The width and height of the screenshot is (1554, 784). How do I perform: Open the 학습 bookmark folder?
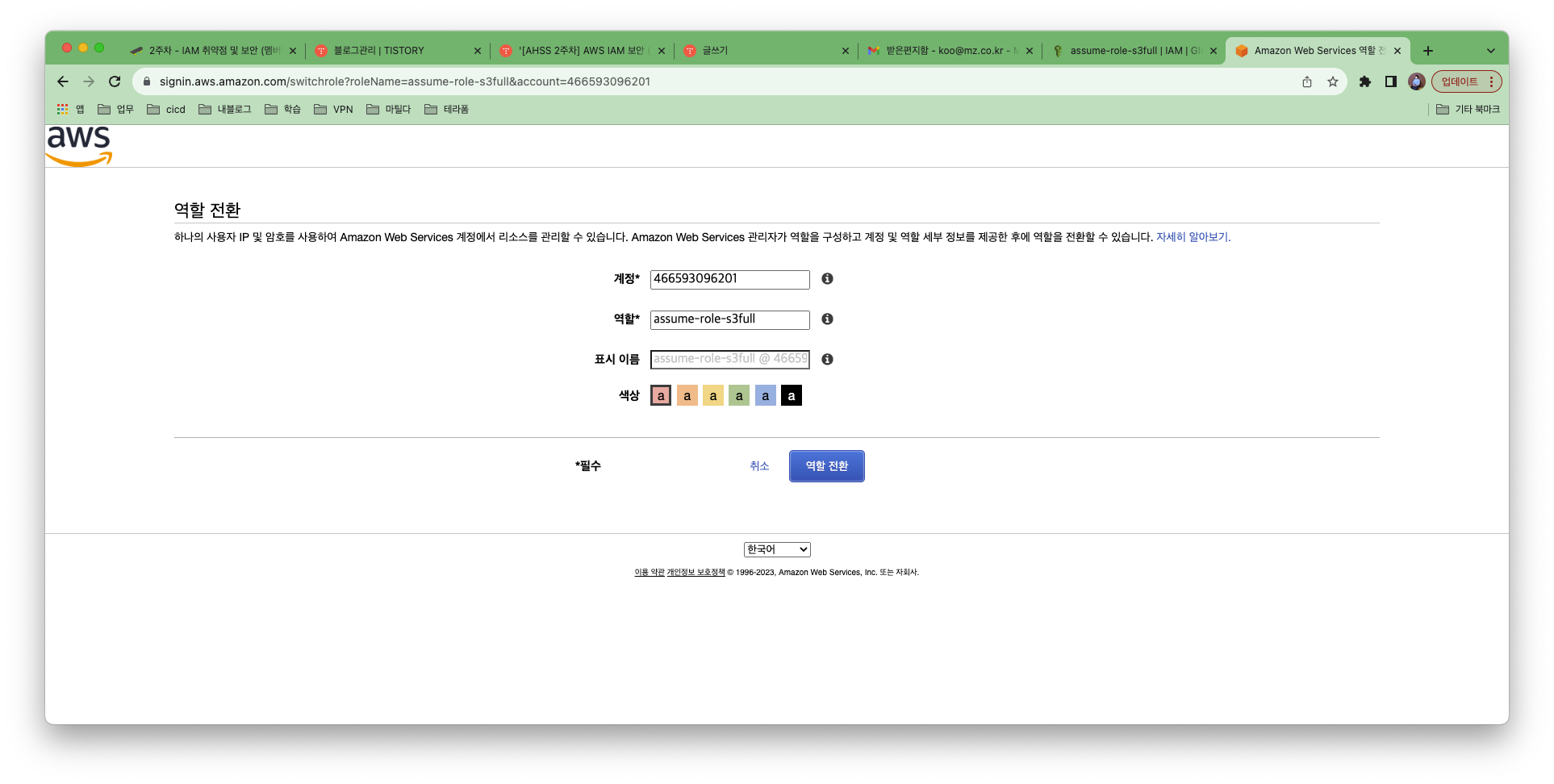point(283,109)
